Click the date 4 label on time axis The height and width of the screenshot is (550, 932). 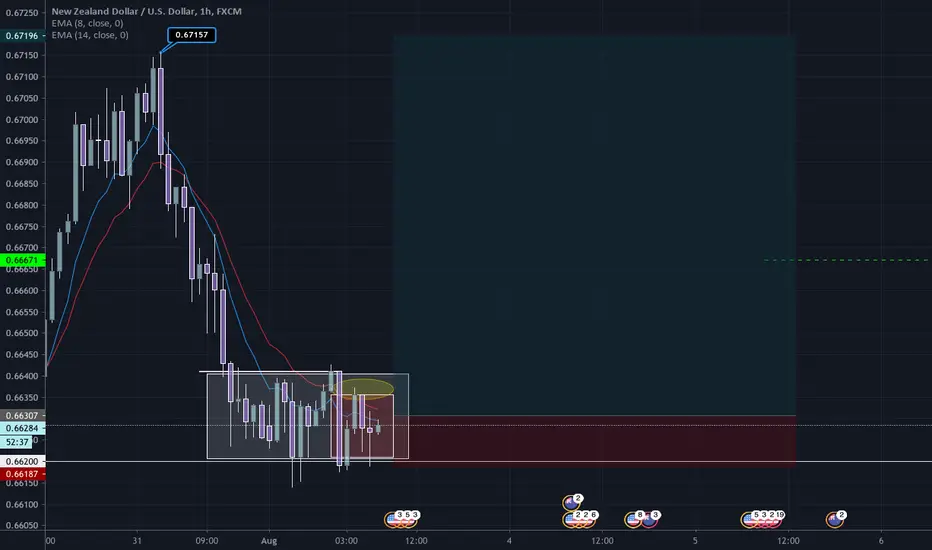point(509,540)
